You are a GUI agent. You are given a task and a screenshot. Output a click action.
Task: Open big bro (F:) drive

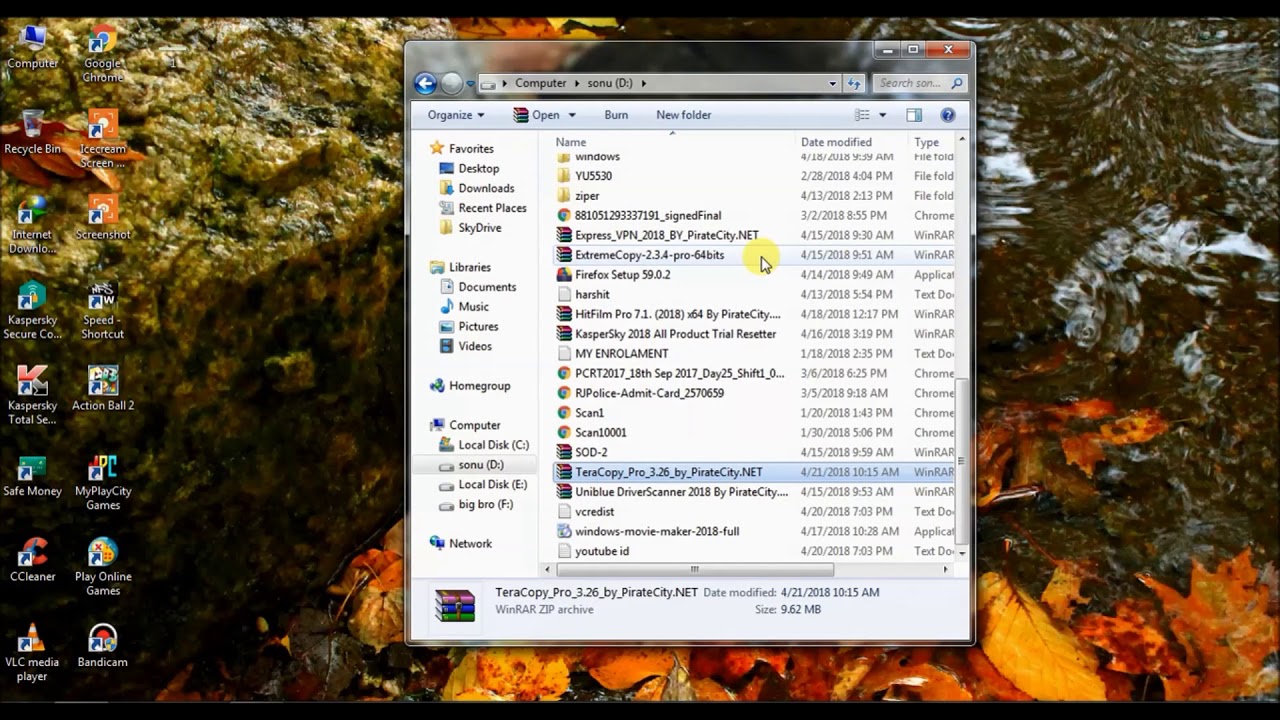pyautogui.click(x=485, y=504)
